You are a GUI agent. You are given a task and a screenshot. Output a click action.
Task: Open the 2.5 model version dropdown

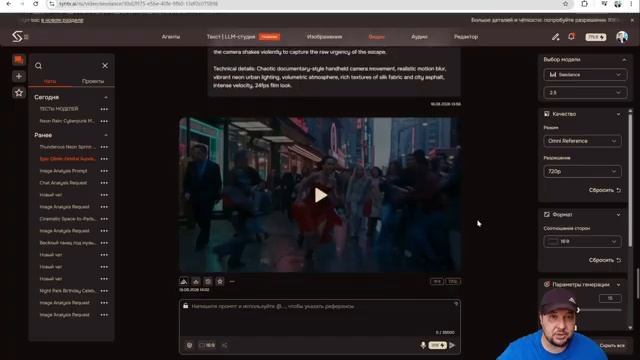click(x=584, y=93)
